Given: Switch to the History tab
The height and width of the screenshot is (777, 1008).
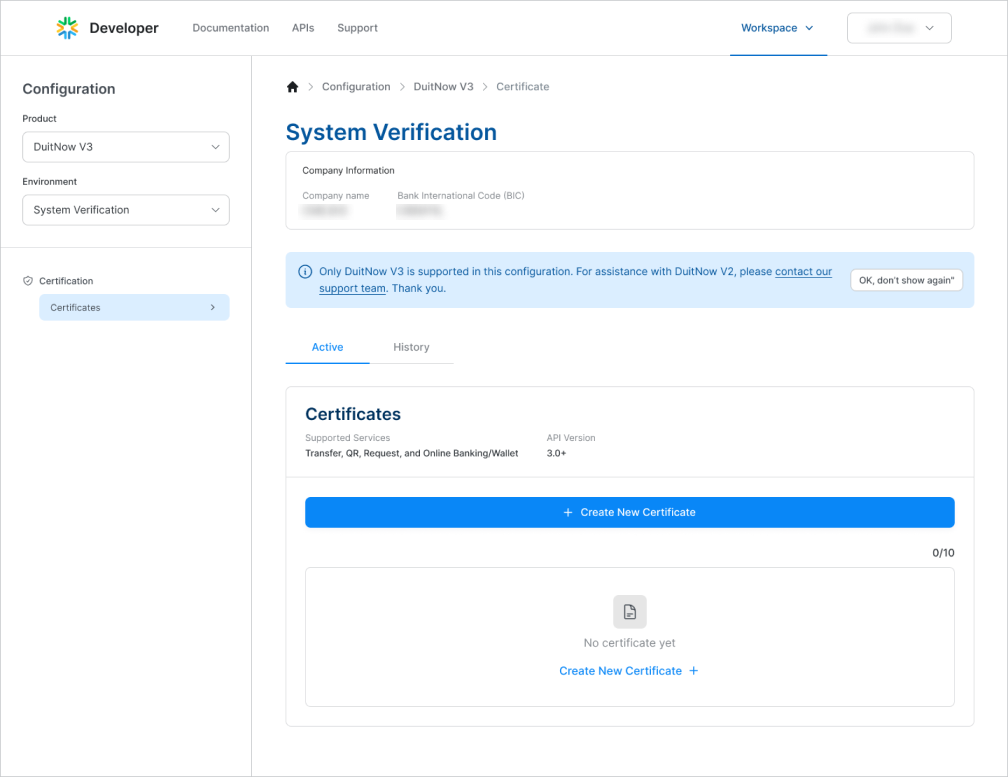Looking at the screenshot, I should [x=411, y=347].
